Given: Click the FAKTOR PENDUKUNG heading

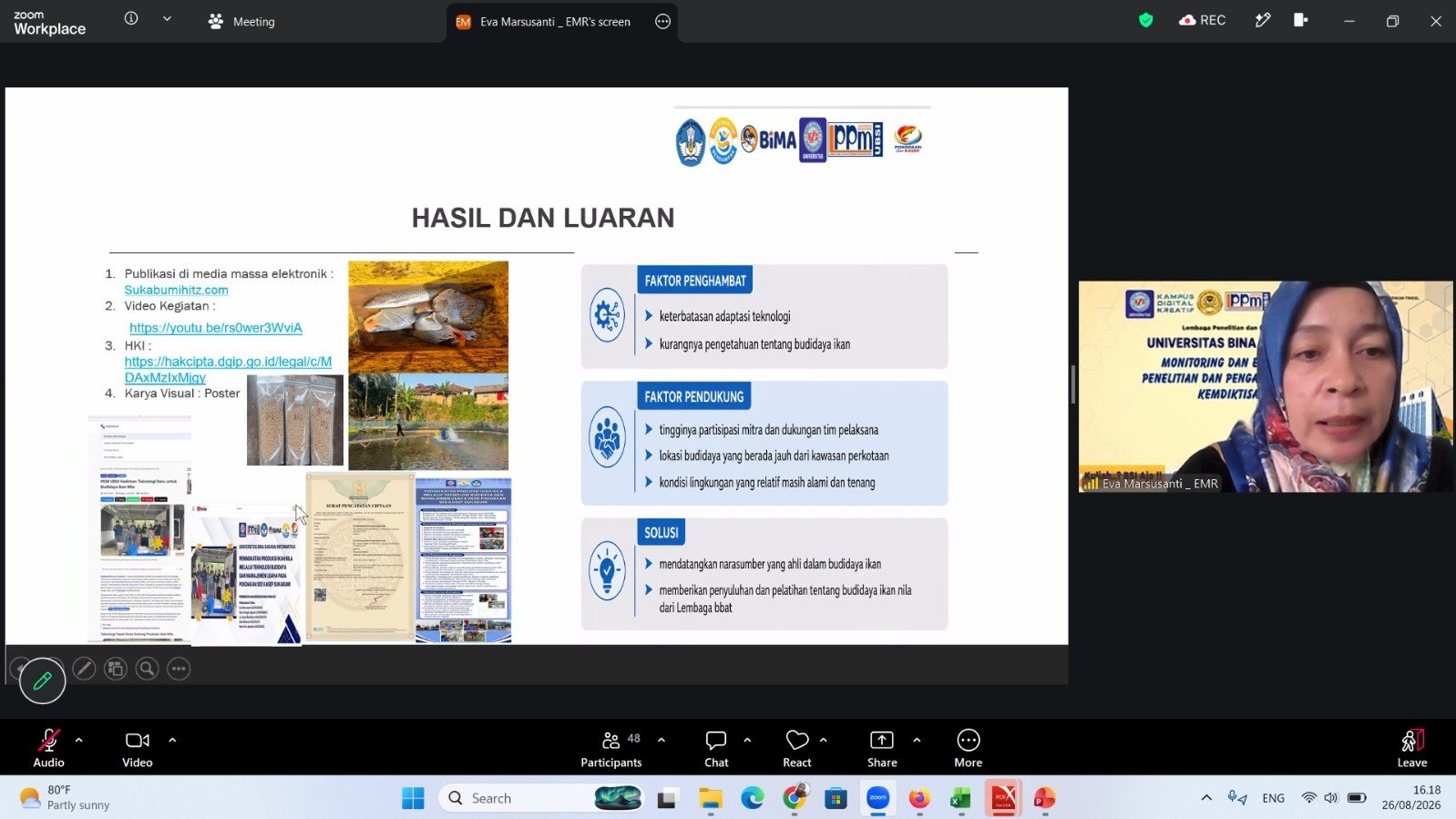Looking at the screenshot, I should click(694, 396).
